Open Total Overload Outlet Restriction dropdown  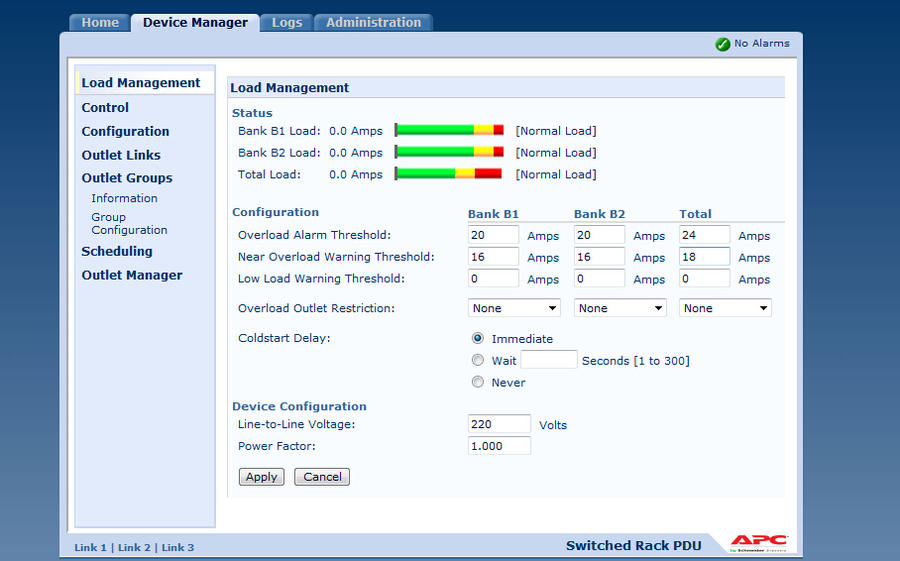tap(725, 308)
